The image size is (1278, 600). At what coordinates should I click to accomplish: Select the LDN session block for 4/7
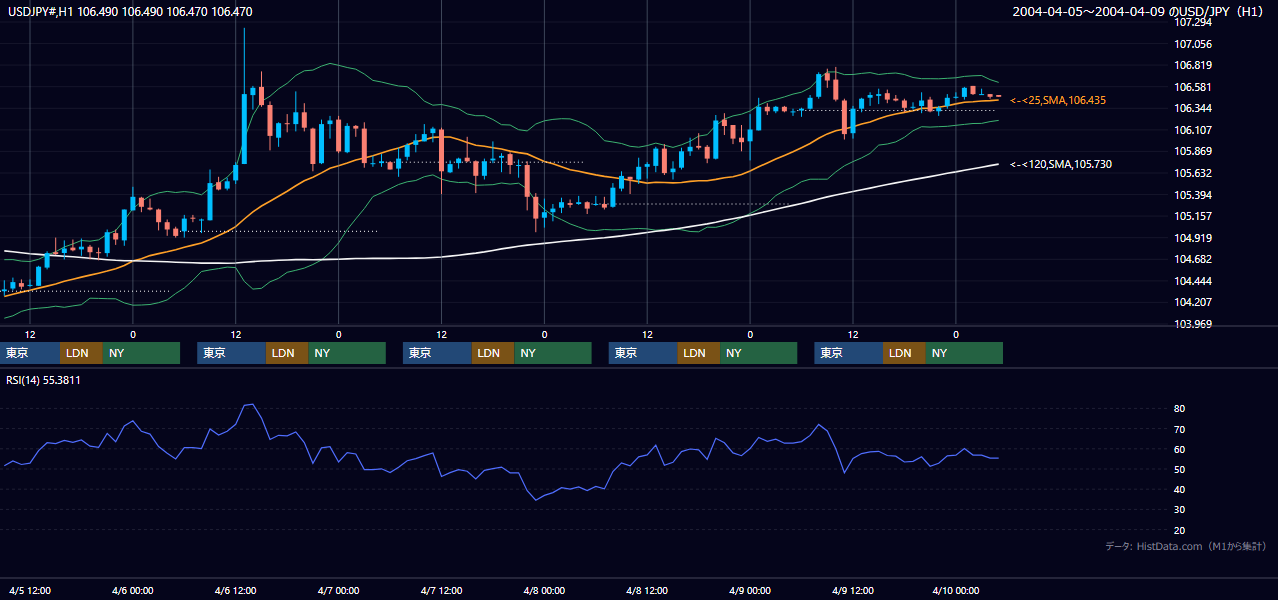pos(493,353)
